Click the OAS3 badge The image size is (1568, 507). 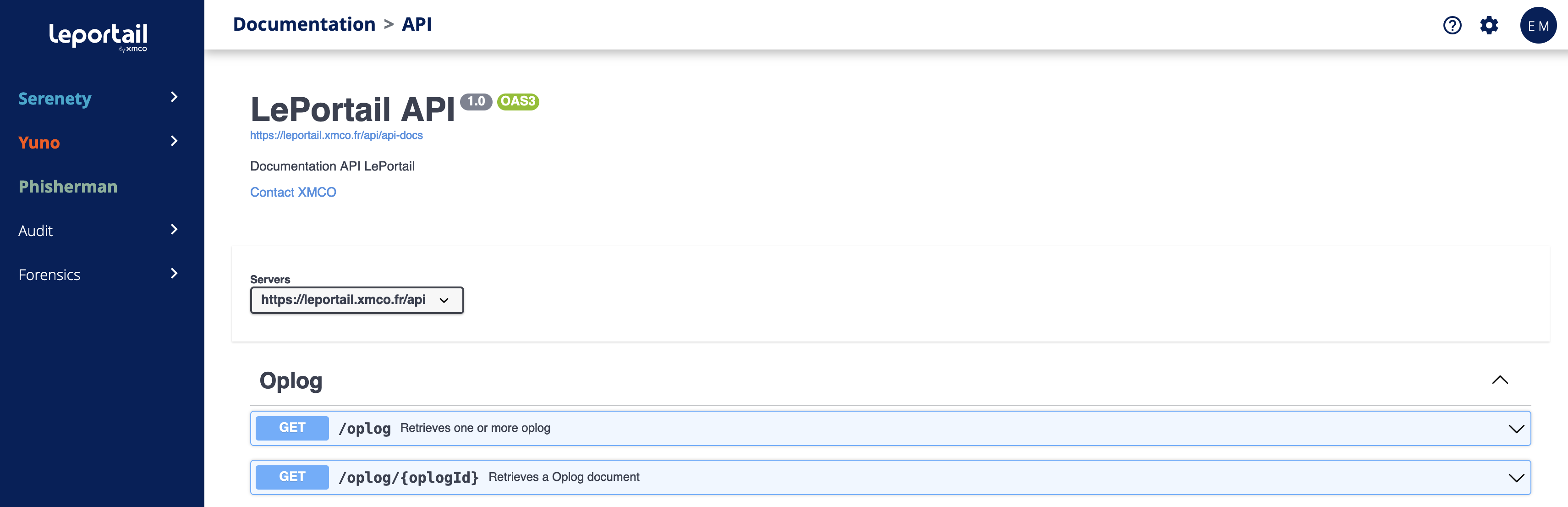pos(517,102)
